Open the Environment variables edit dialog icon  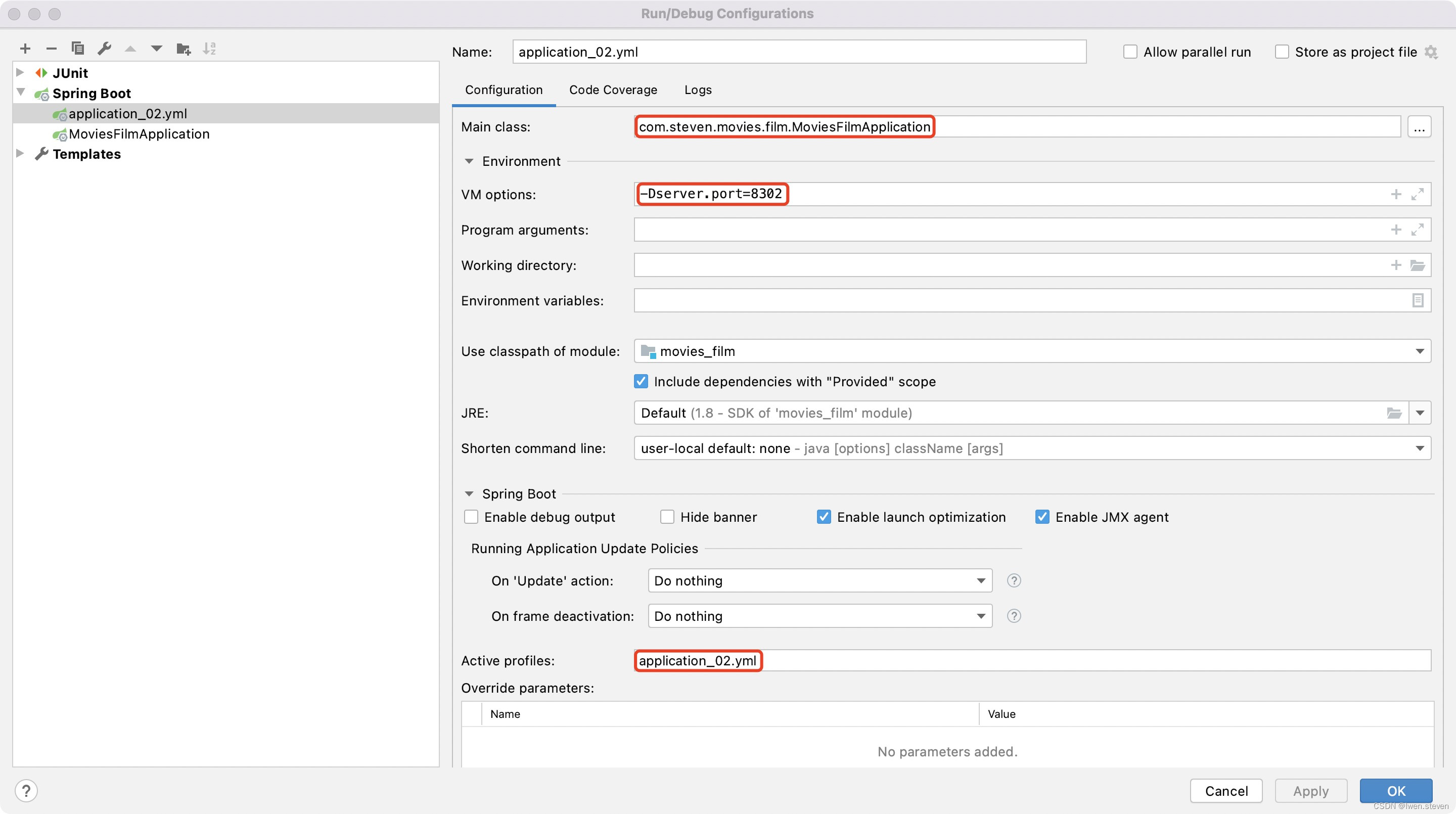(1417, 301)
